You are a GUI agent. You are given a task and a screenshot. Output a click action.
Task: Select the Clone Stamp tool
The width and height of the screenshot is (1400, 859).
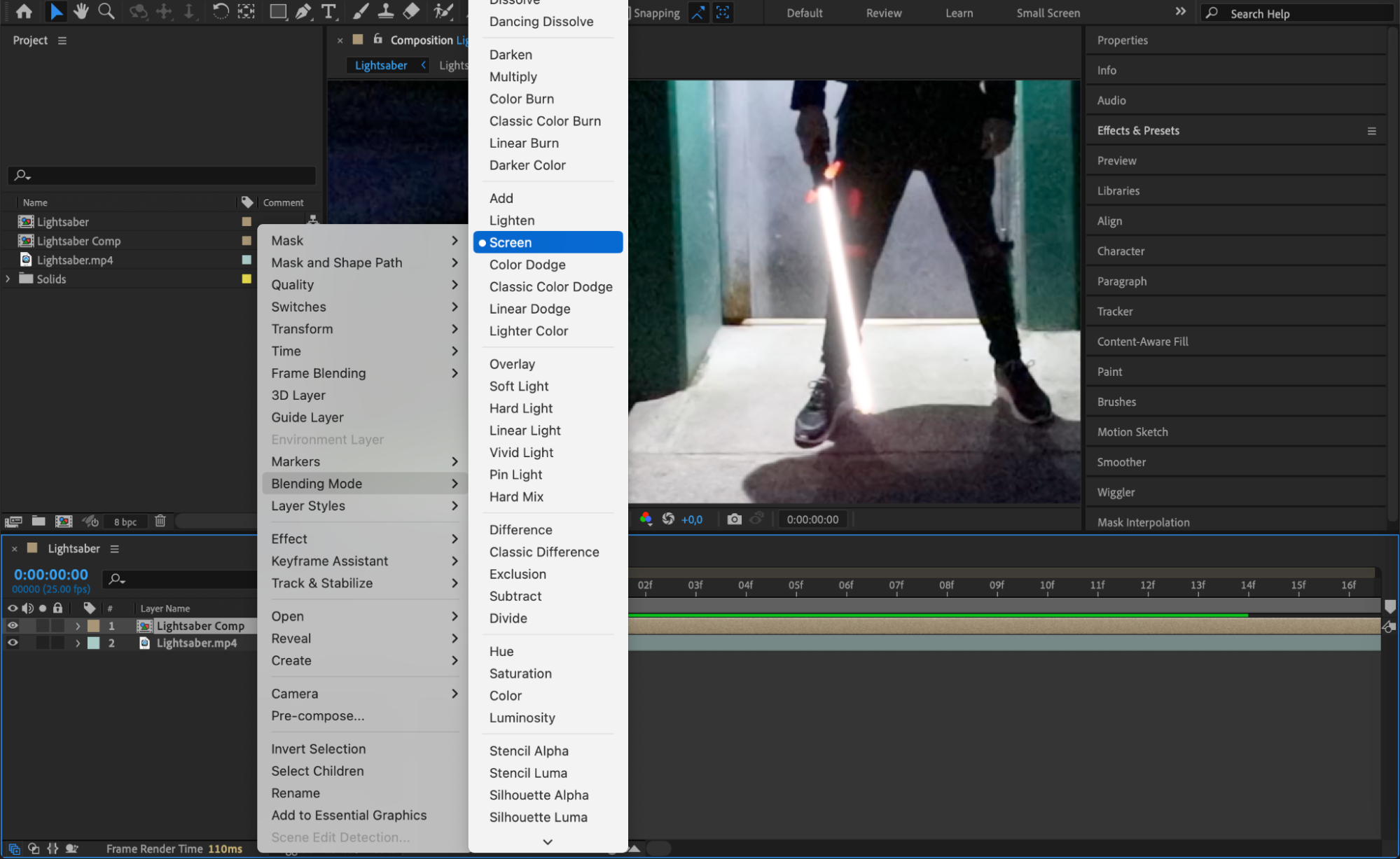click(385, 11)
